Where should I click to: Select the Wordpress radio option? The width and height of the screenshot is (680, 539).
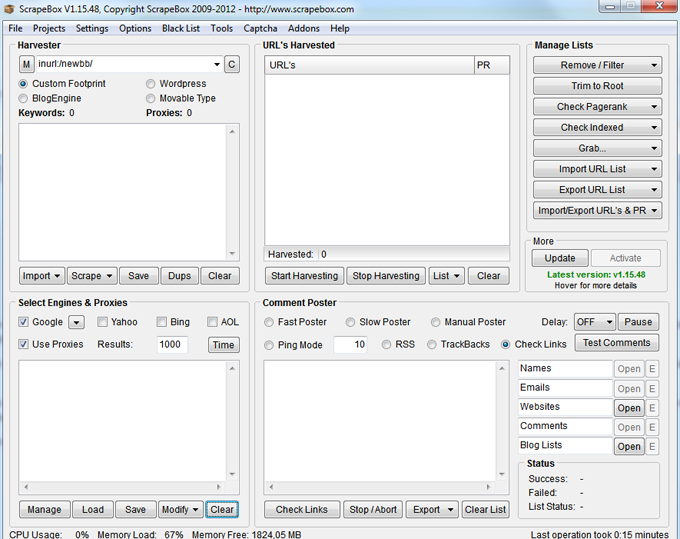150,84
